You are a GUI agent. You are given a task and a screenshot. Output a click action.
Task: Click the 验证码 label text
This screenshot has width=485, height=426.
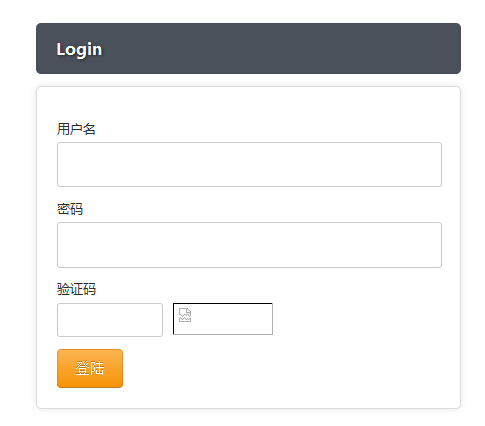click(76, 289)
